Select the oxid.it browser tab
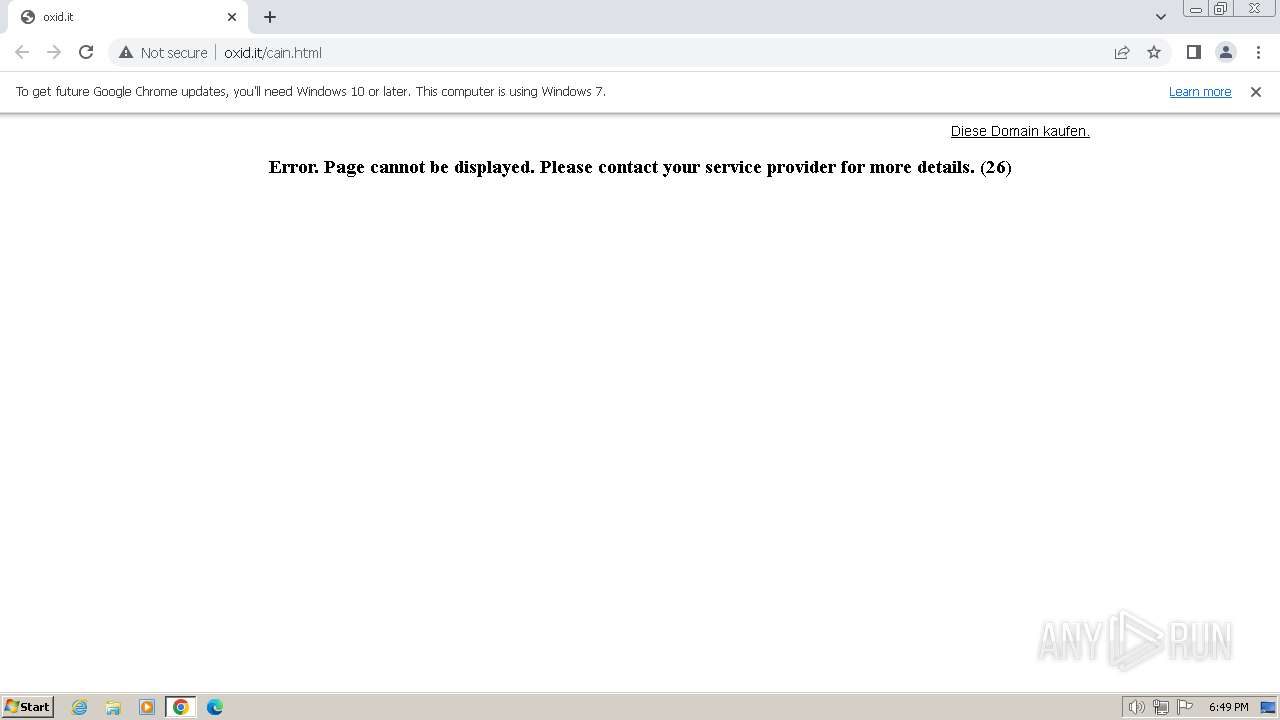This screenshot has width=1280, height=720. click(128, 17)
